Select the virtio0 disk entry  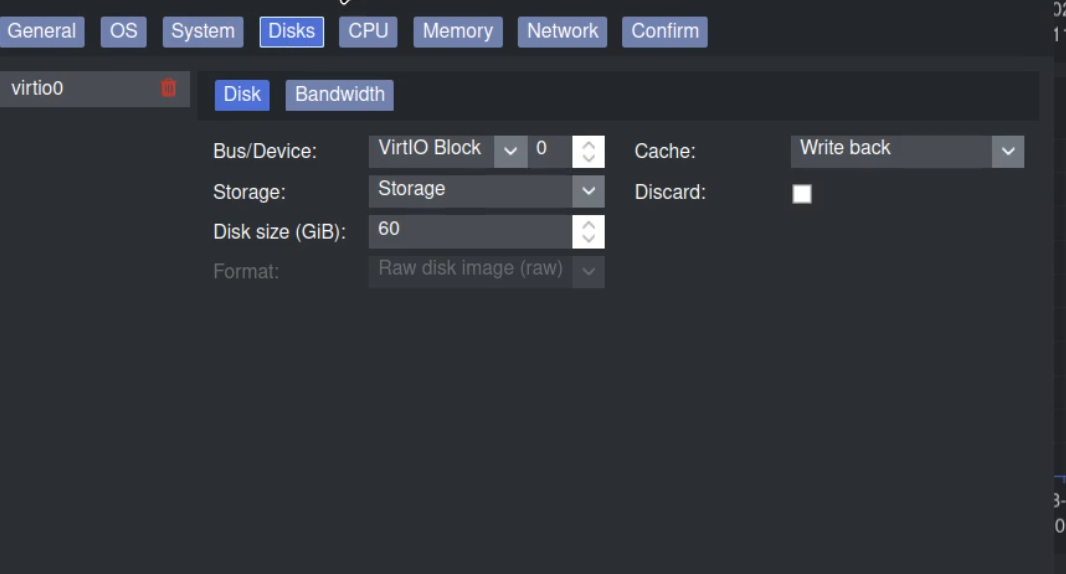[x=70, y=88]
